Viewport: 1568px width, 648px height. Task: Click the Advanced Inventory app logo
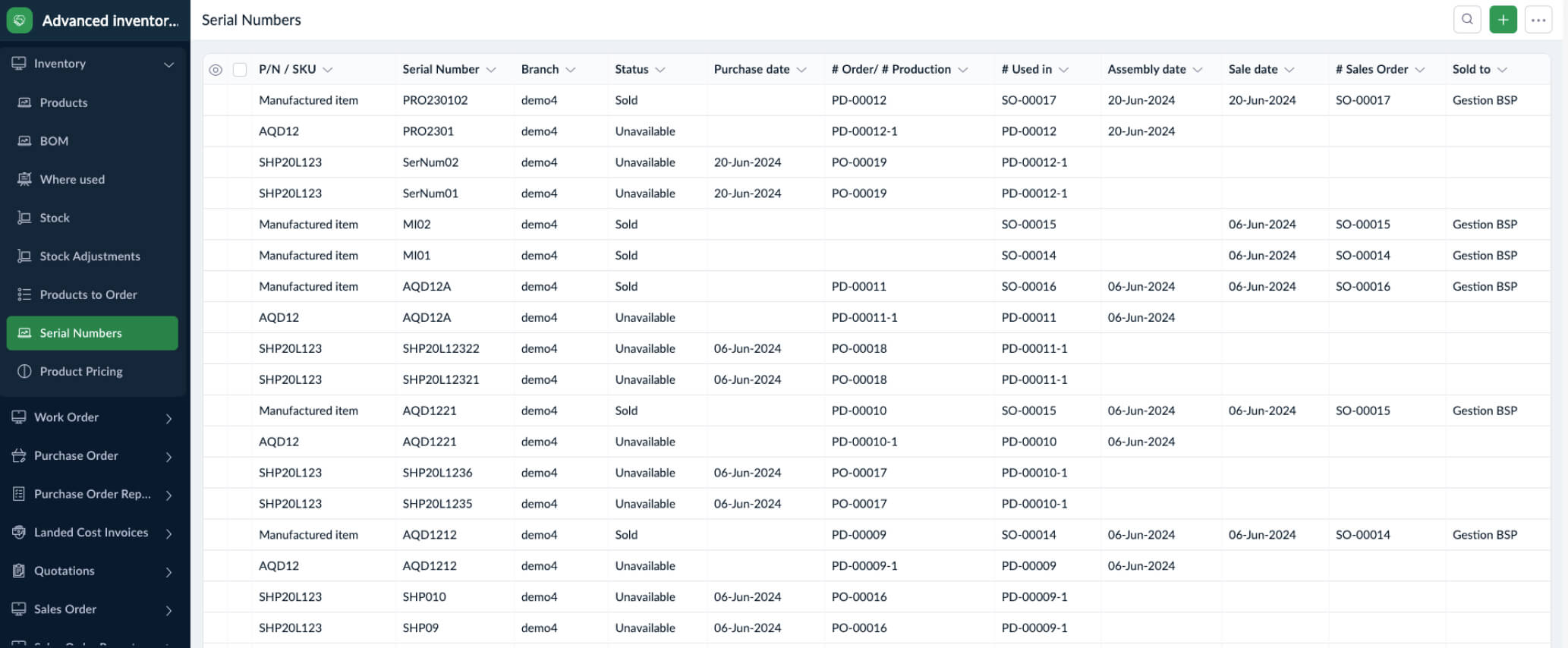coord(20,20)
